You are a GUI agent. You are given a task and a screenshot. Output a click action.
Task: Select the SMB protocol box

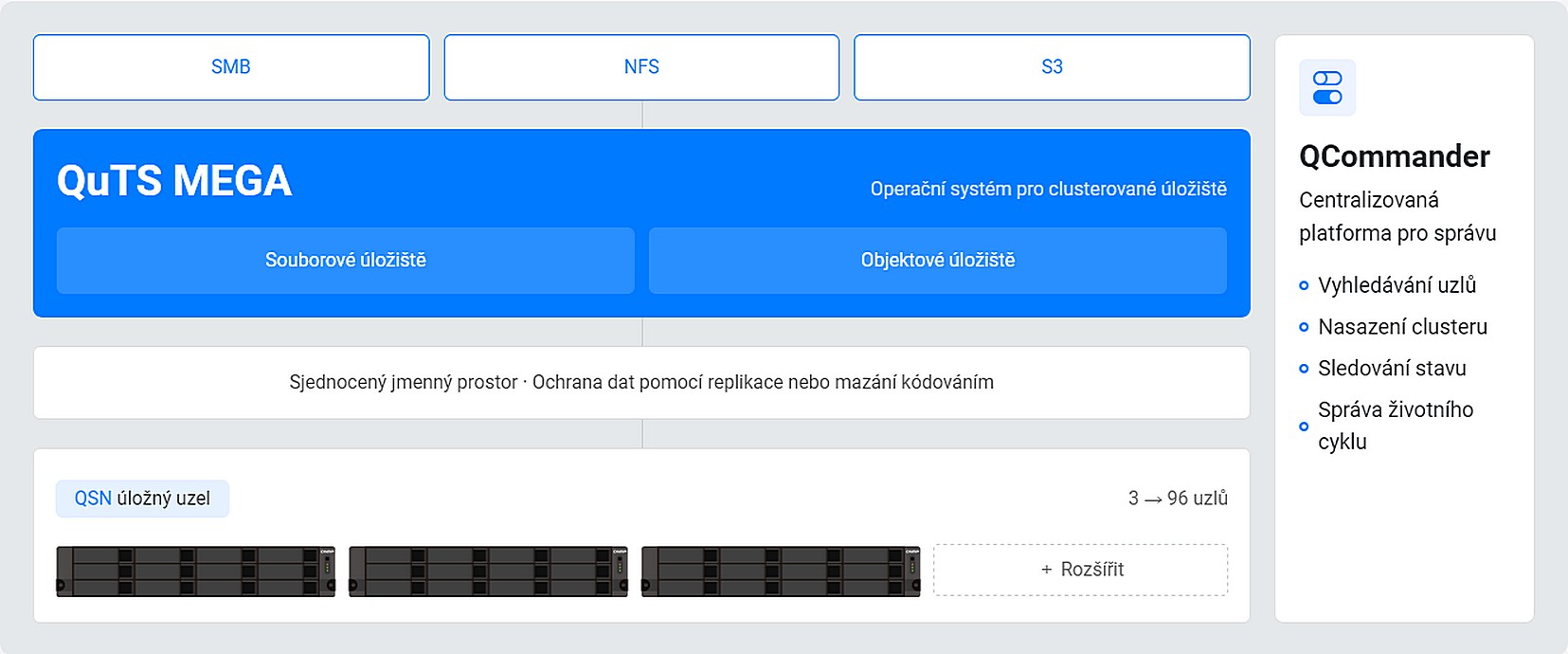(231, 67)
